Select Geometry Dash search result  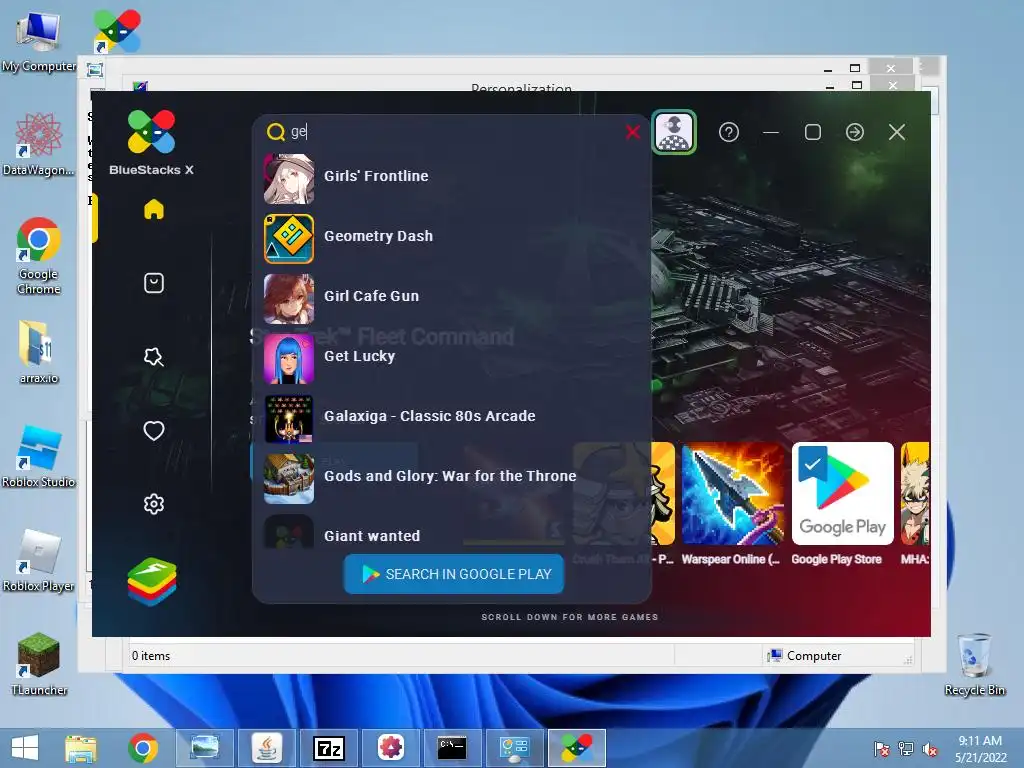tap(452, 238)
